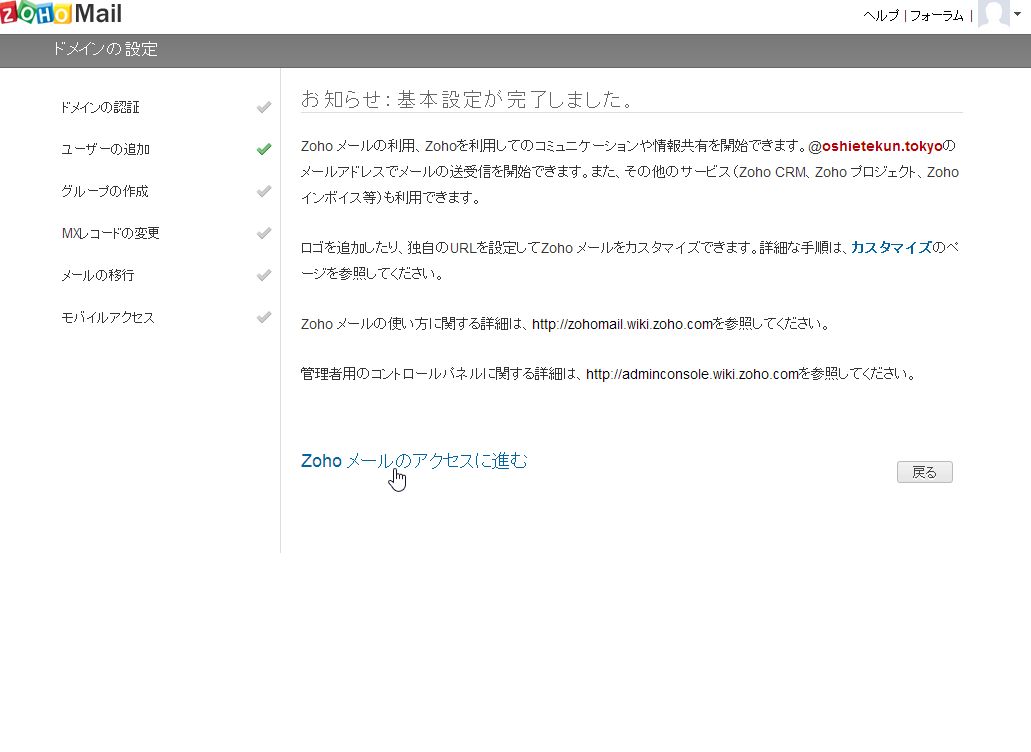
Task: Click the checkmark next to メールの移行
Action: point(264,275)
